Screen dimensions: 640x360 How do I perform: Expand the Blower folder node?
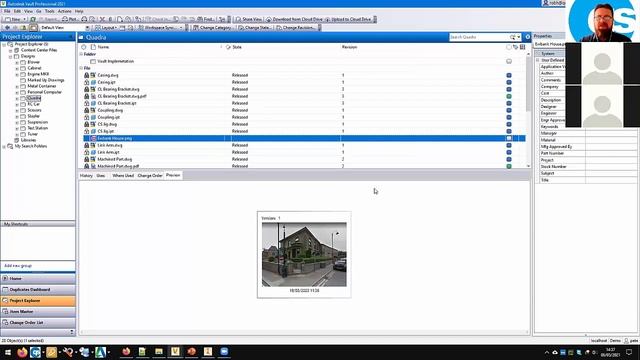tap(17, 62)
